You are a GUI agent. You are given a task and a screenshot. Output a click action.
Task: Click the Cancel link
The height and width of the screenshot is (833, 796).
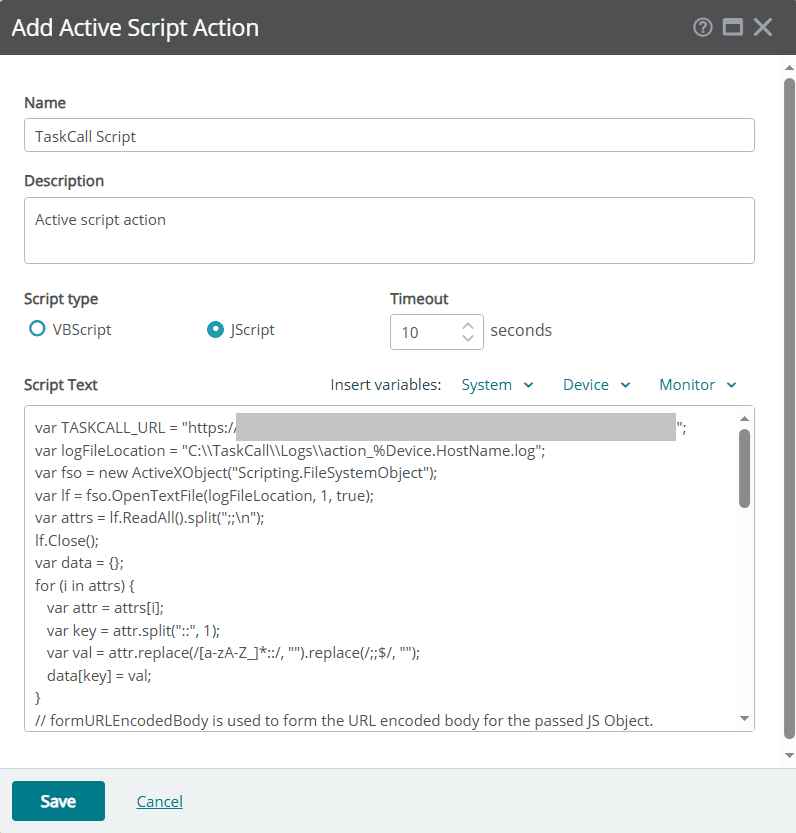(x=159, y=801)
